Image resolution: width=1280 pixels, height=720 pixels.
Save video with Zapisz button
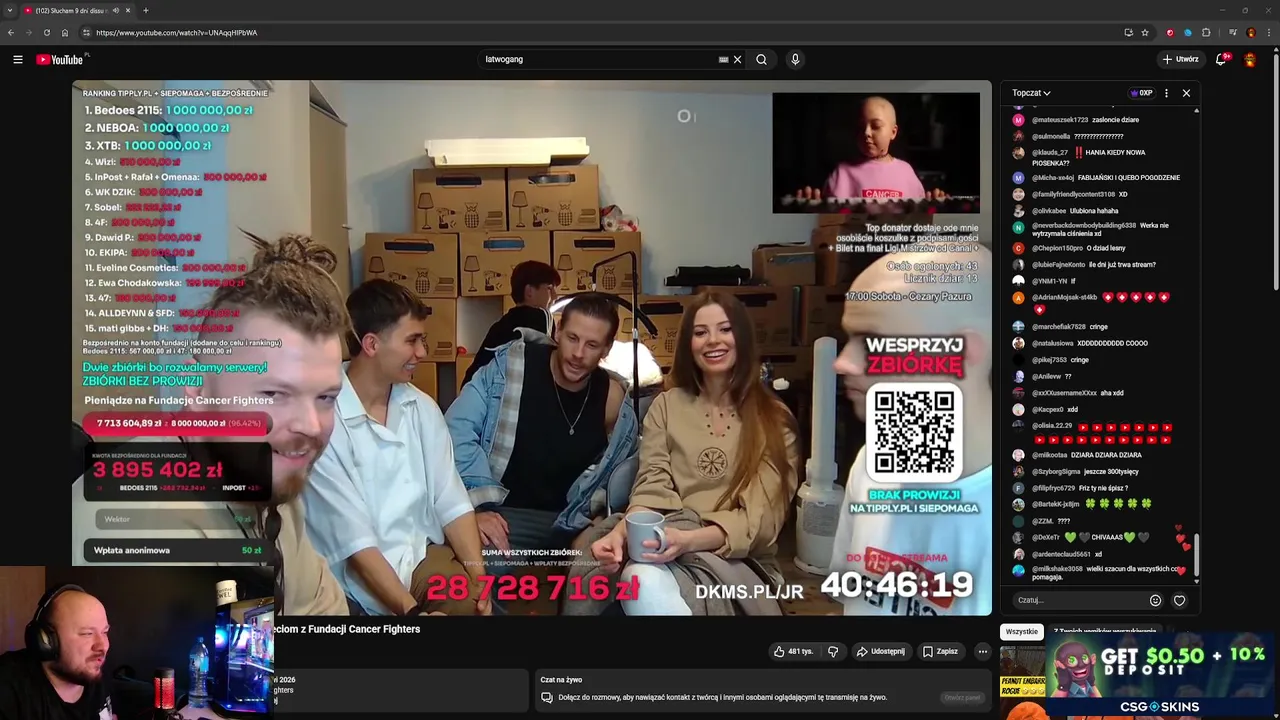tap(940, 651)
